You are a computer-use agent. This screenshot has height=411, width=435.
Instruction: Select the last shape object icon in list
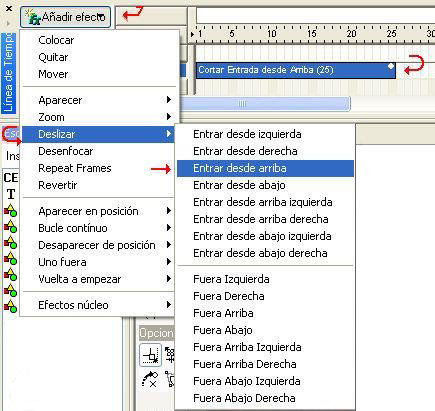click(x=10, y=306)
